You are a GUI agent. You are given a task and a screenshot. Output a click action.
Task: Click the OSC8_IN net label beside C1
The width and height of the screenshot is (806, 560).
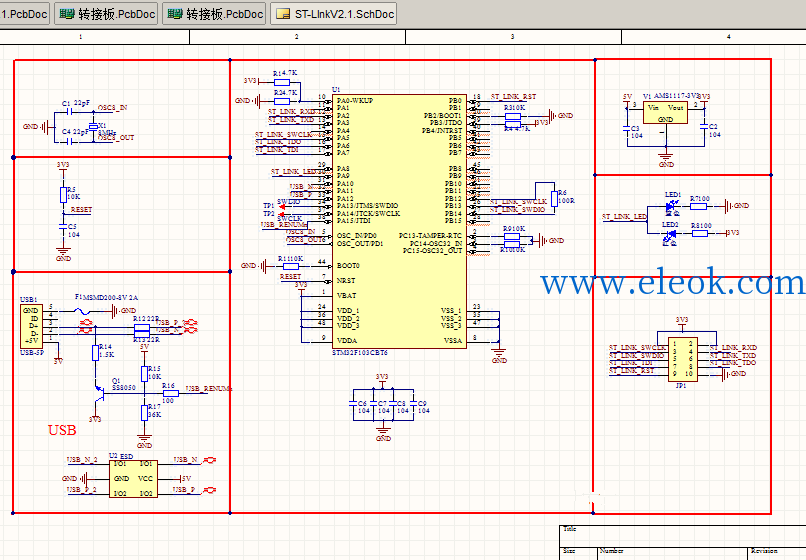[113, 107]
